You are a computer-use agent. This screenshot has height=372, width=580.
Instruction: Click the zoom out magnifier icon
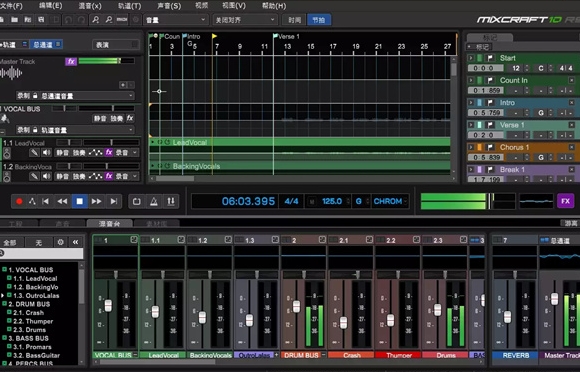(108, 20)
